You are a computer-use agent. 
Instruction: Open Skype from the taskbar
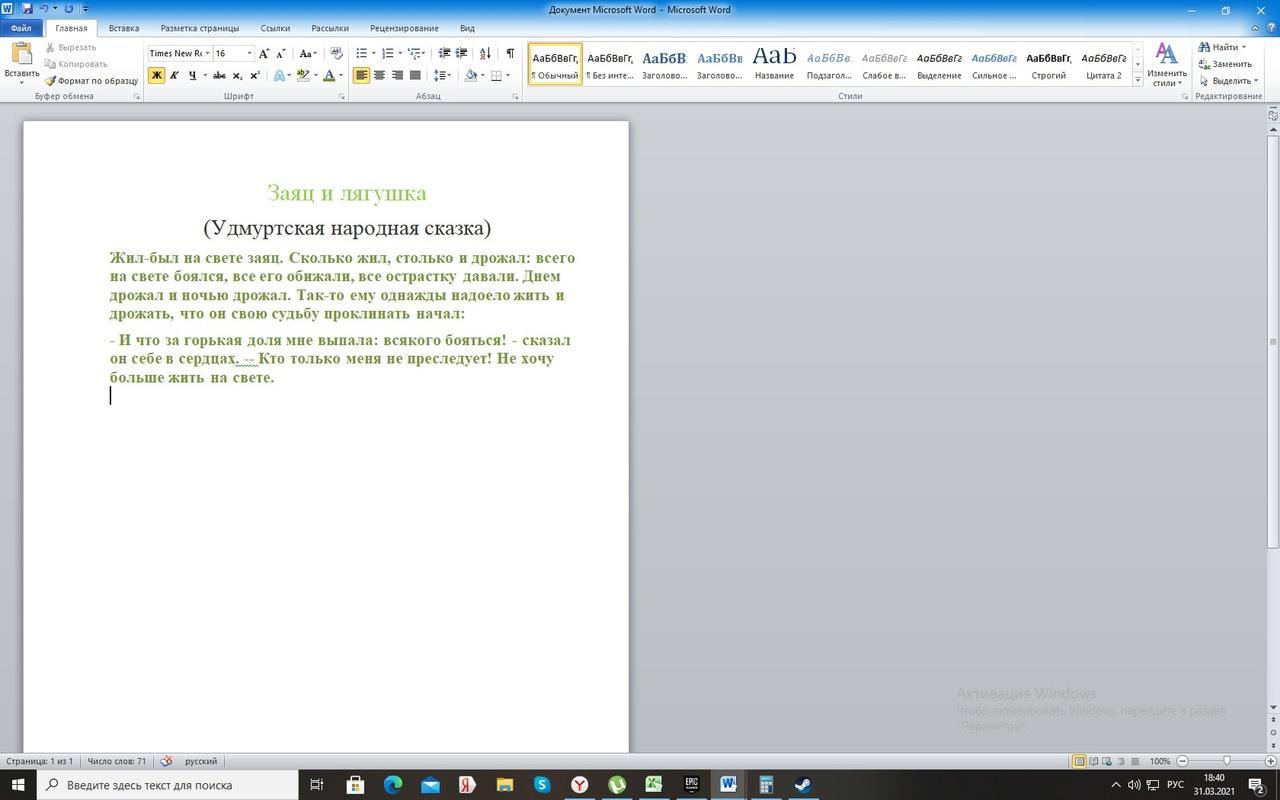(x=542, y=785)
